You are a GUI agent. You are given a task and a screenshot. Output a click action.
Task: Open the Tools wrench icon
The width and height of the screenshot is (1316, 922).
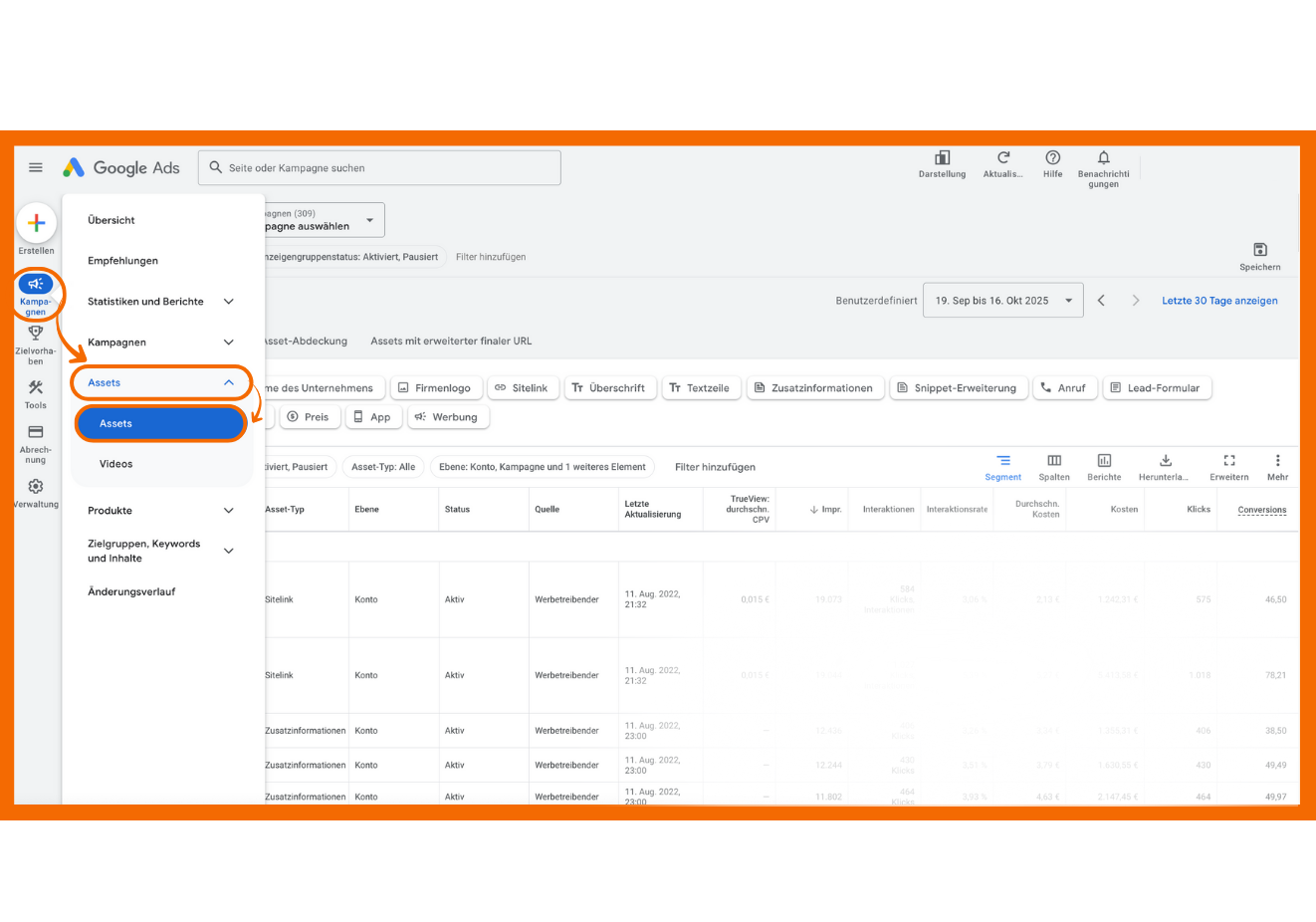pos(36,388)
